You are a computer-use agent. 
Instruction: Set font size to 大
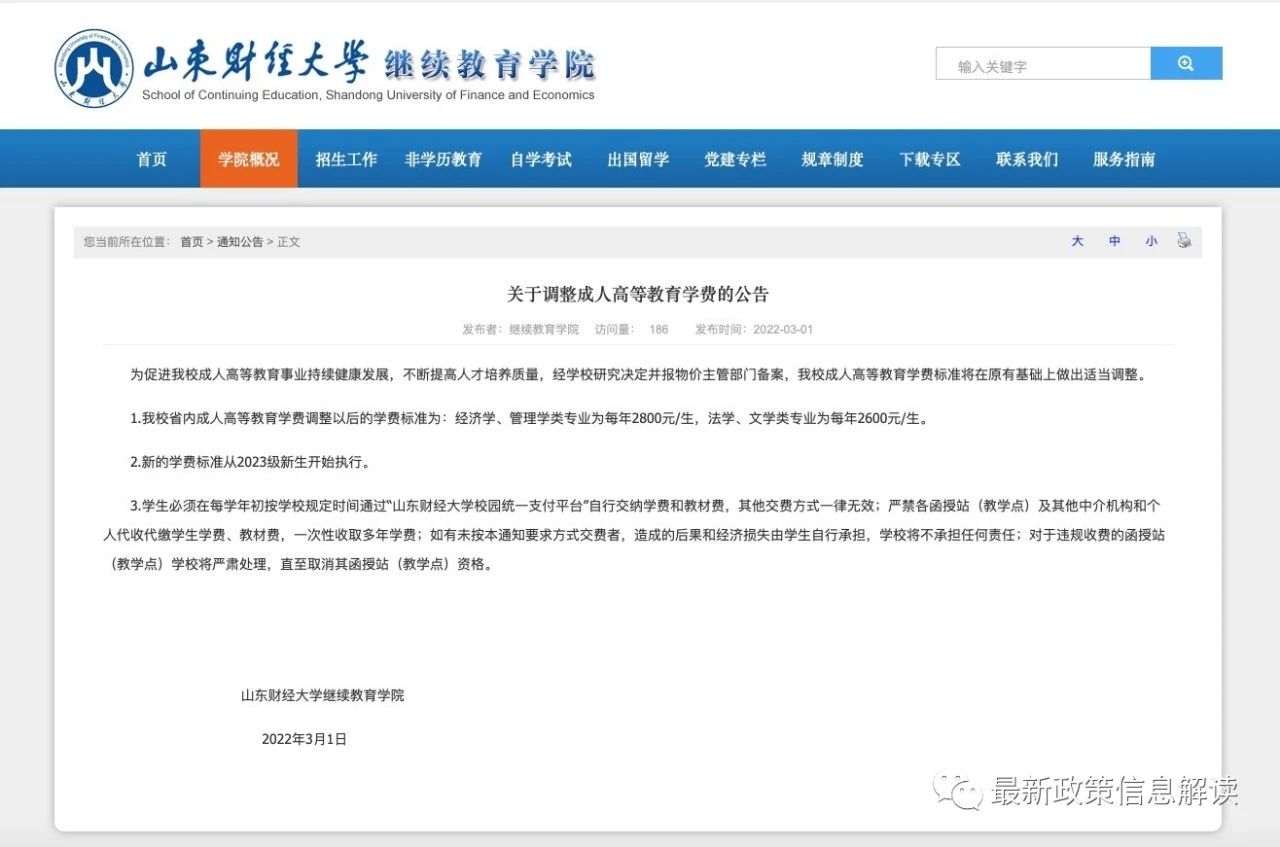tap(1077, 242)
